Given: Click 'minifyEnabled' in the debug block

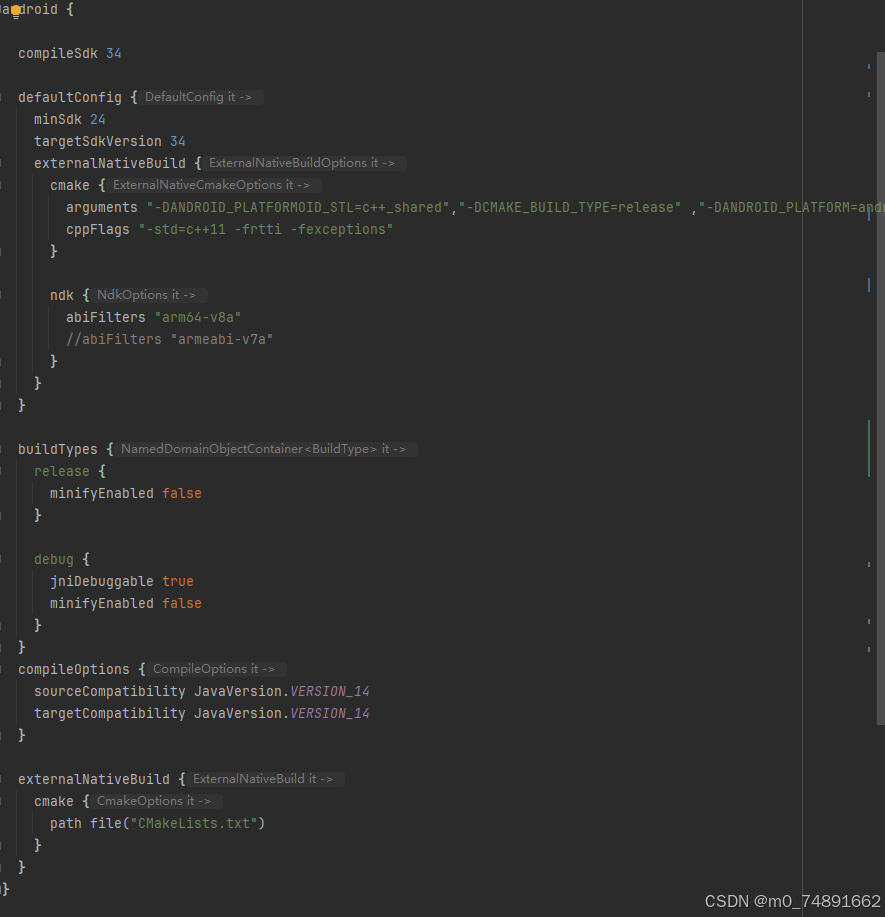Looking at the screenshot, I should (x=101, y=604).
